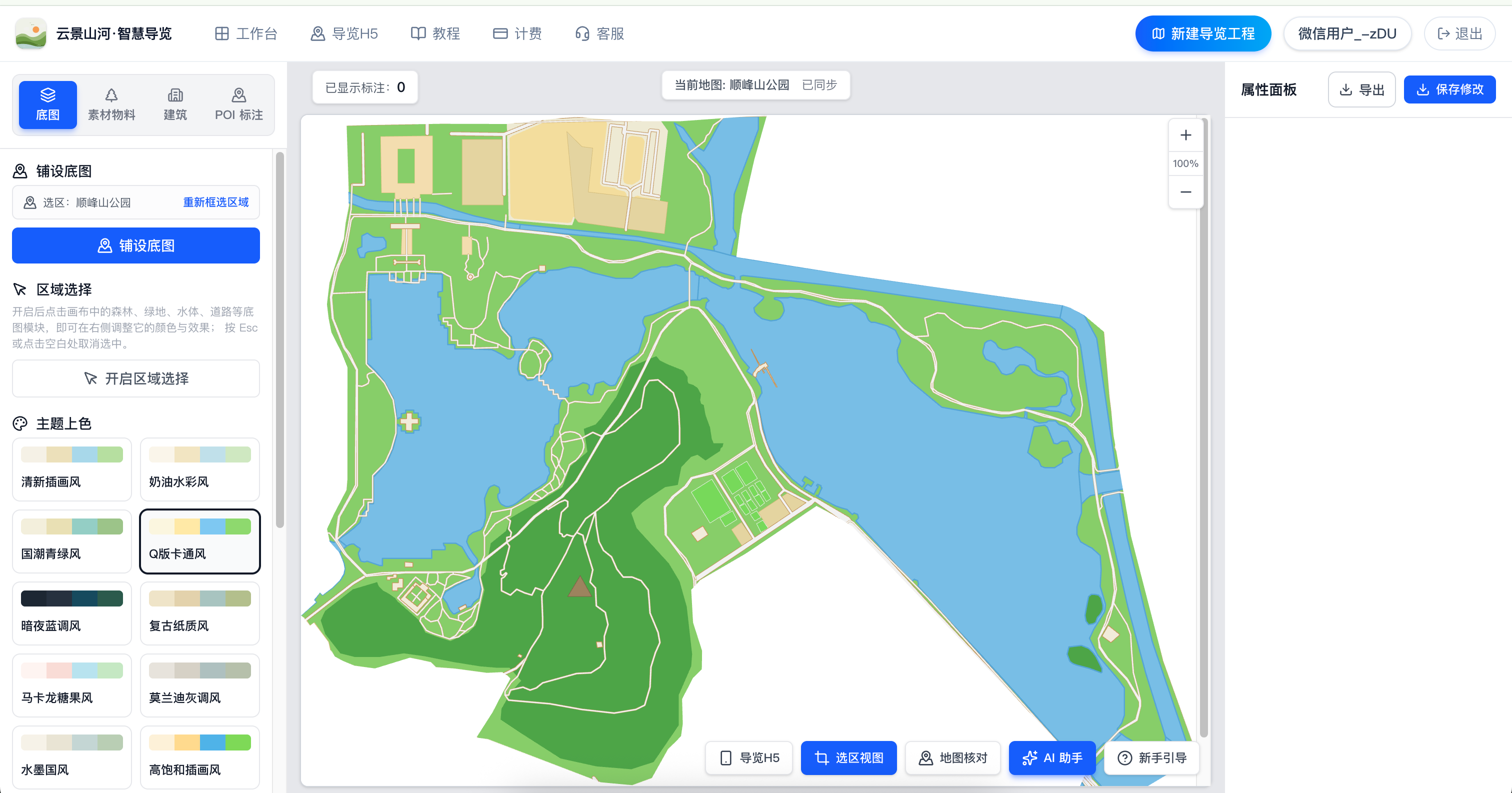Click the 退出 logout button

[x=1459, y=33]
